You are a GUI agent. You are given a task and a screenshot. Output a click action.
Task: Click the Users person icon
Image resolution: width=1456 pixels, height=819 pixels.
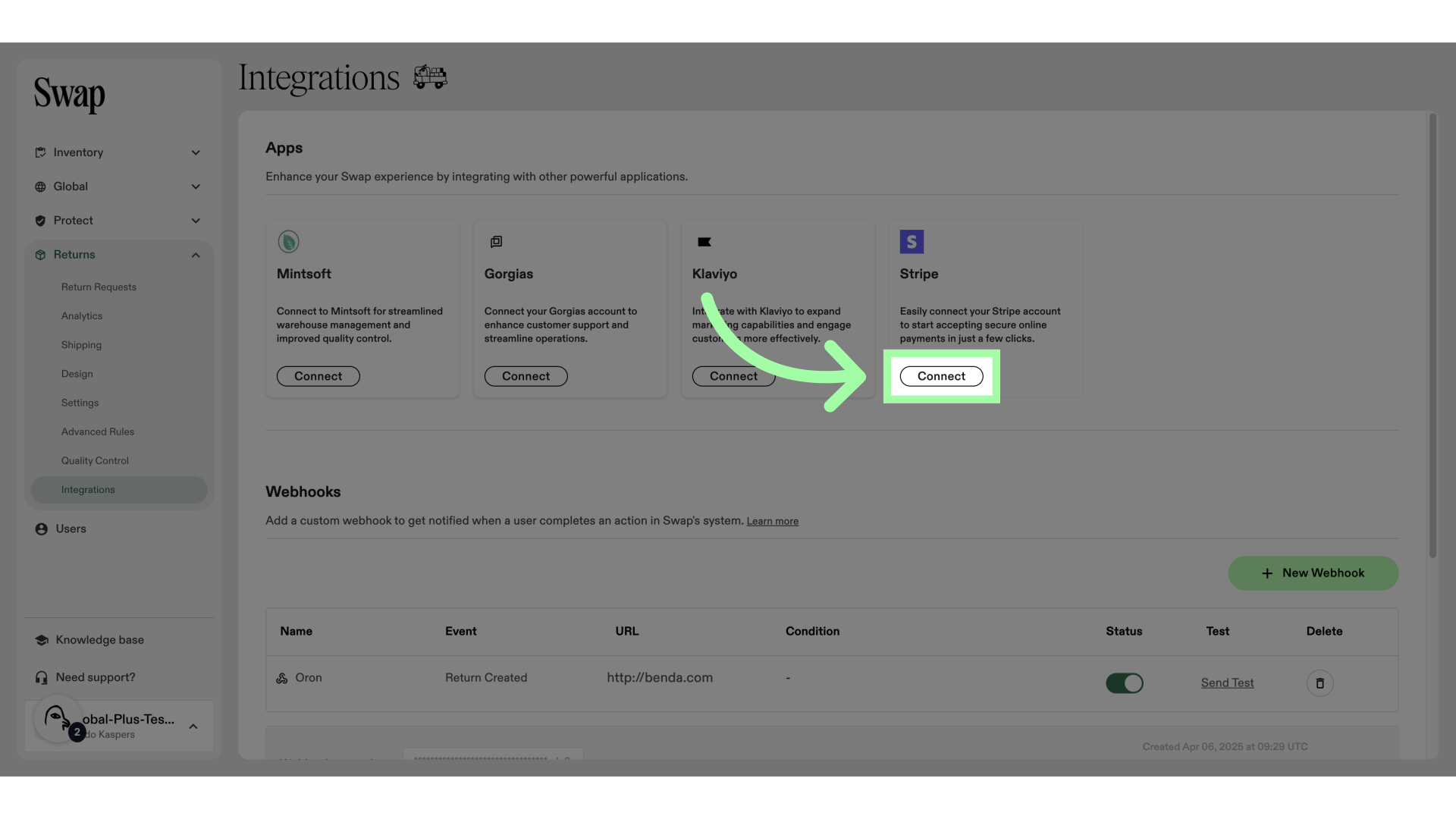pos(41,529)
